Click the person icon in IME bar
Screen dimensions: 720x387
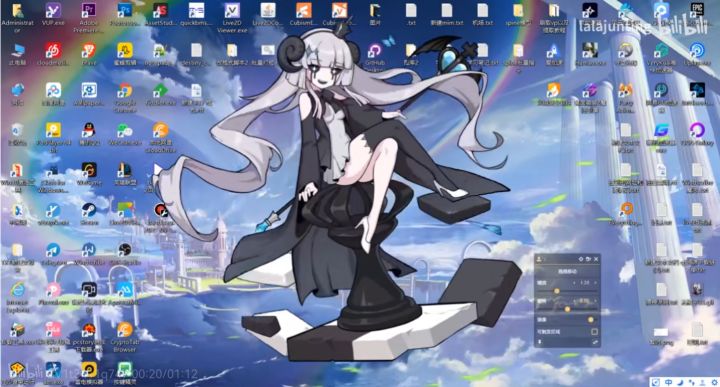703,383
